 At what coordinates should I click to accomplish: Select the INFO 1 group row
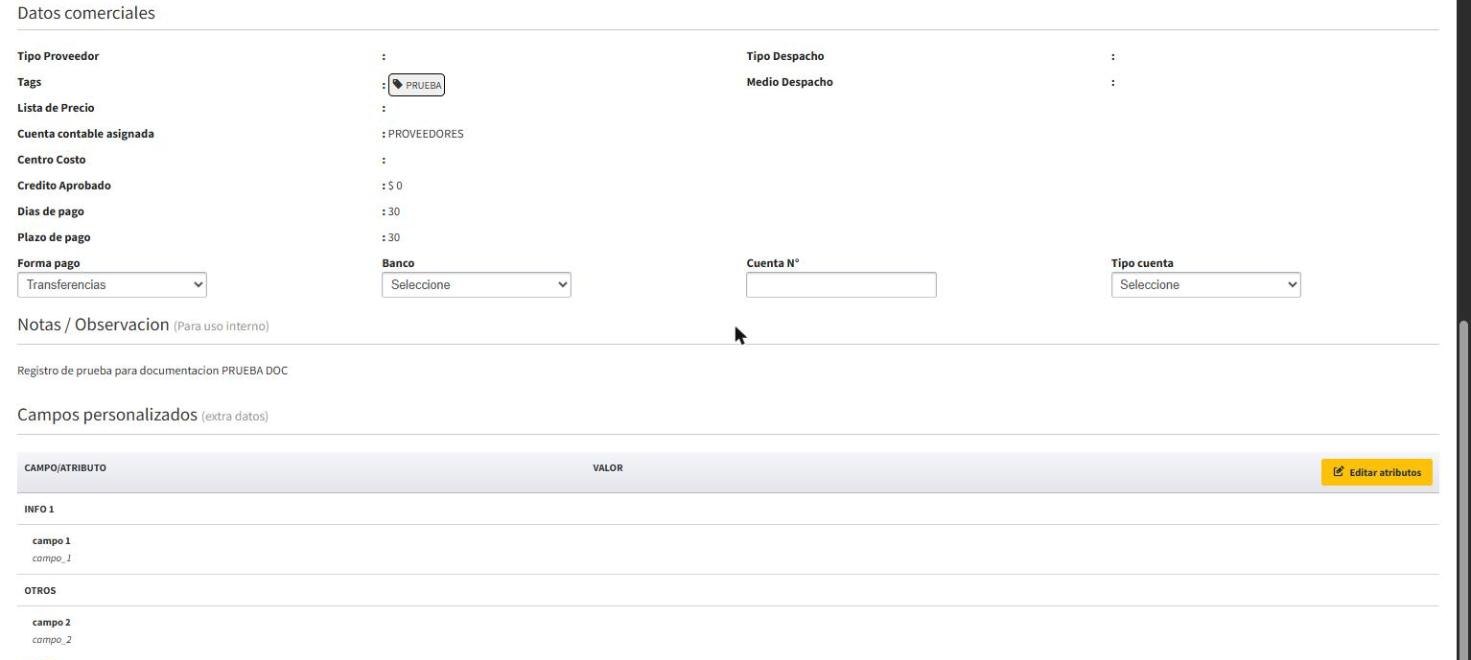(x=728, y=509)
